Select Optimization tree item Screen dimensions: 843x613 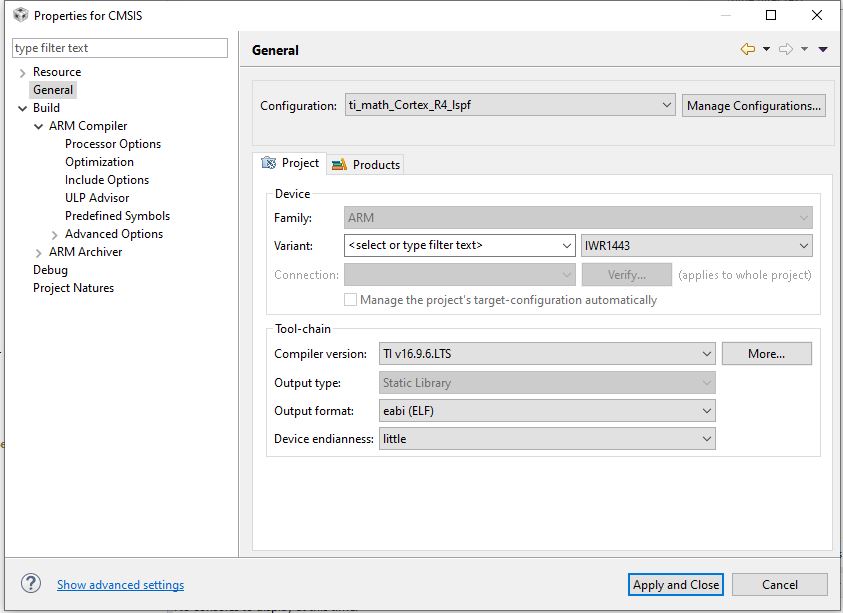99,162
